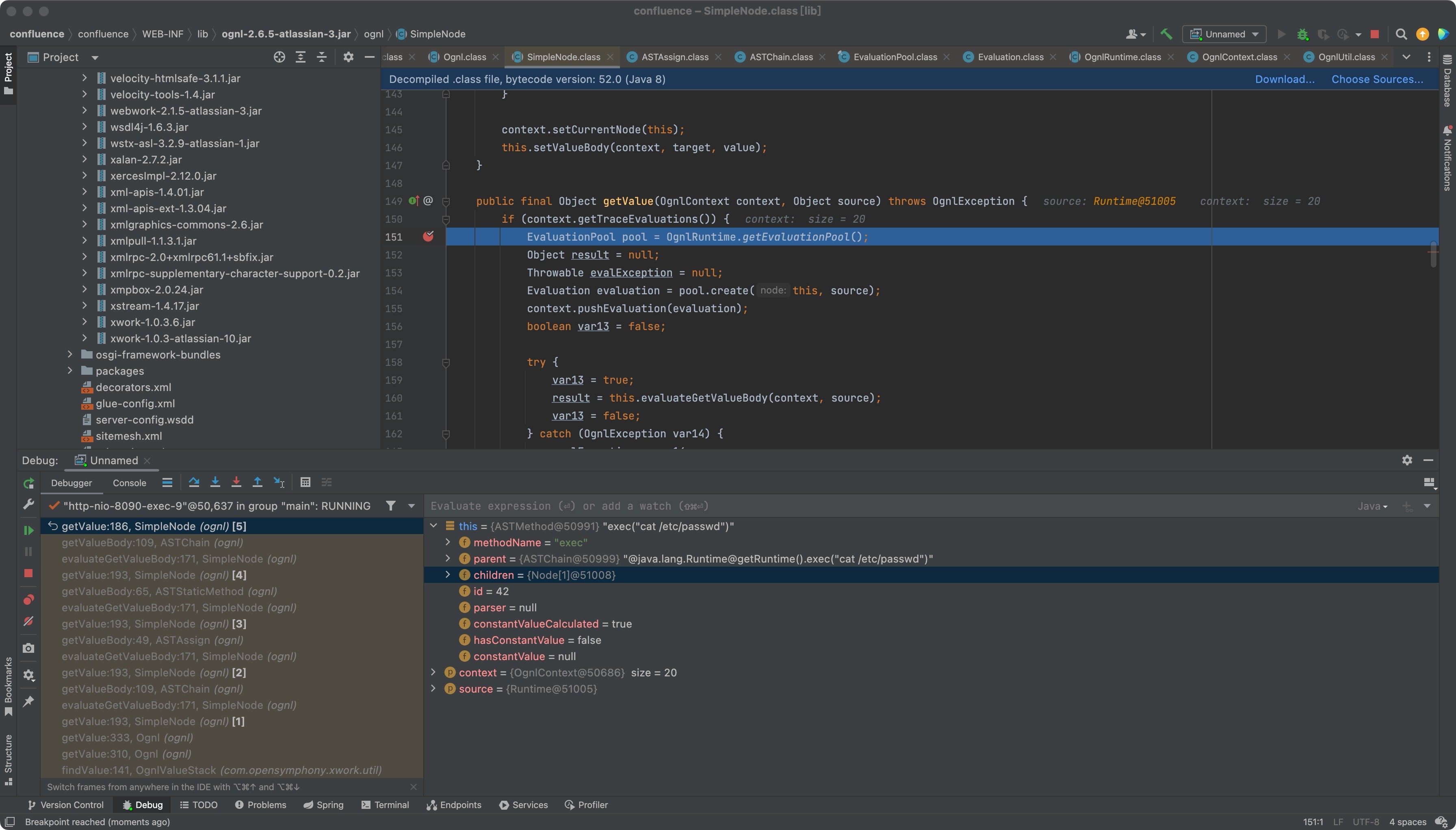Expand the children Node[1] variable
The height and width of the screenshot is (830, 1456).
[x=448, y=575]
